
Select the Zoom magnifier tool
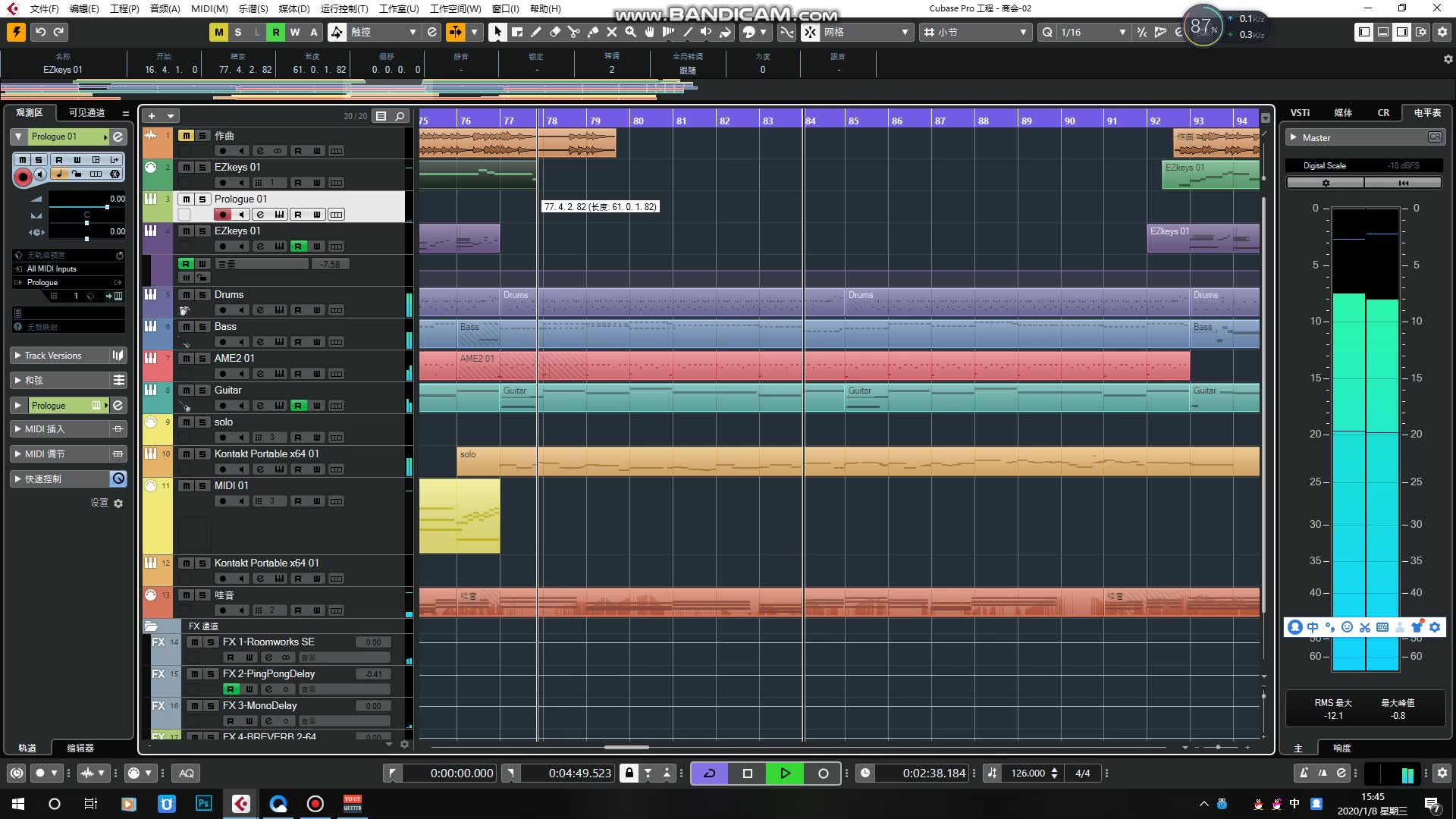(x=631, y=32)
